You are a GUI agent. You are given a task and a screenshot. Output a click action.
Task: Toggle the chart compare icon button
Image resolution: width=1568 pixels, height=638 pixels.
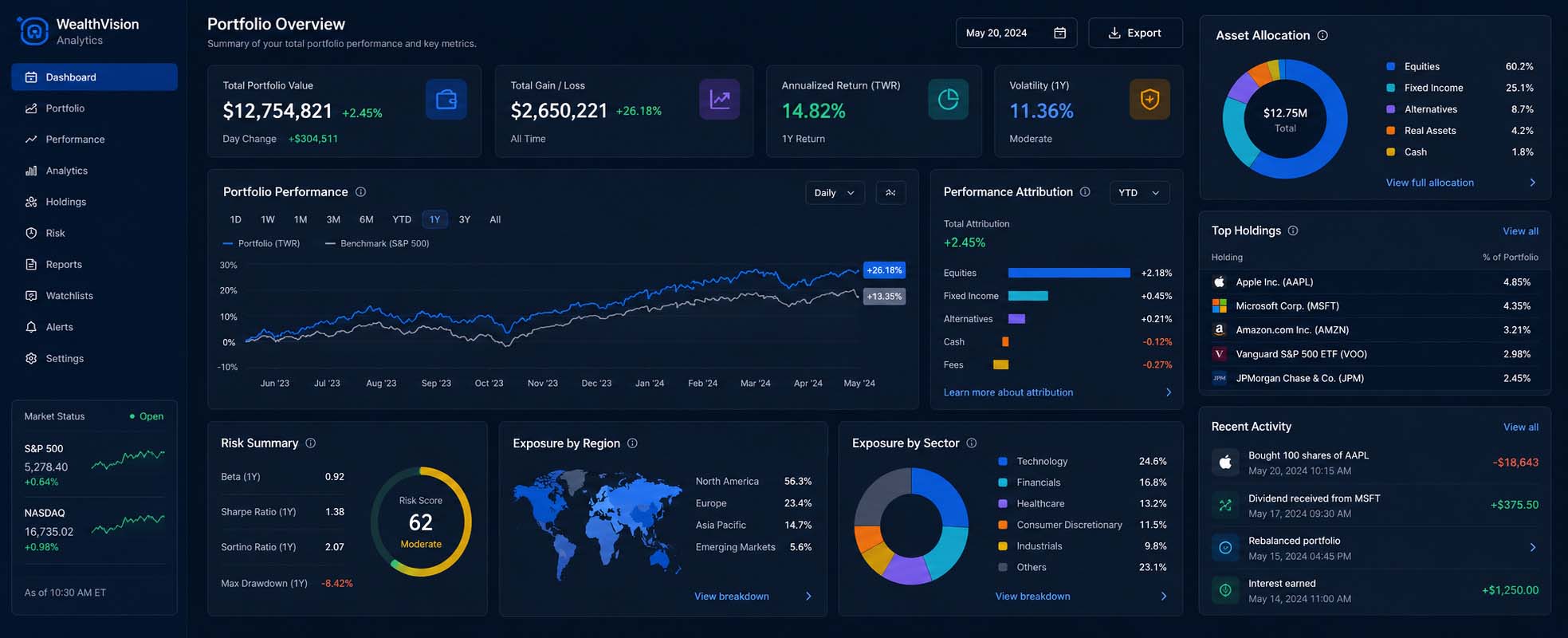point(890,192)
